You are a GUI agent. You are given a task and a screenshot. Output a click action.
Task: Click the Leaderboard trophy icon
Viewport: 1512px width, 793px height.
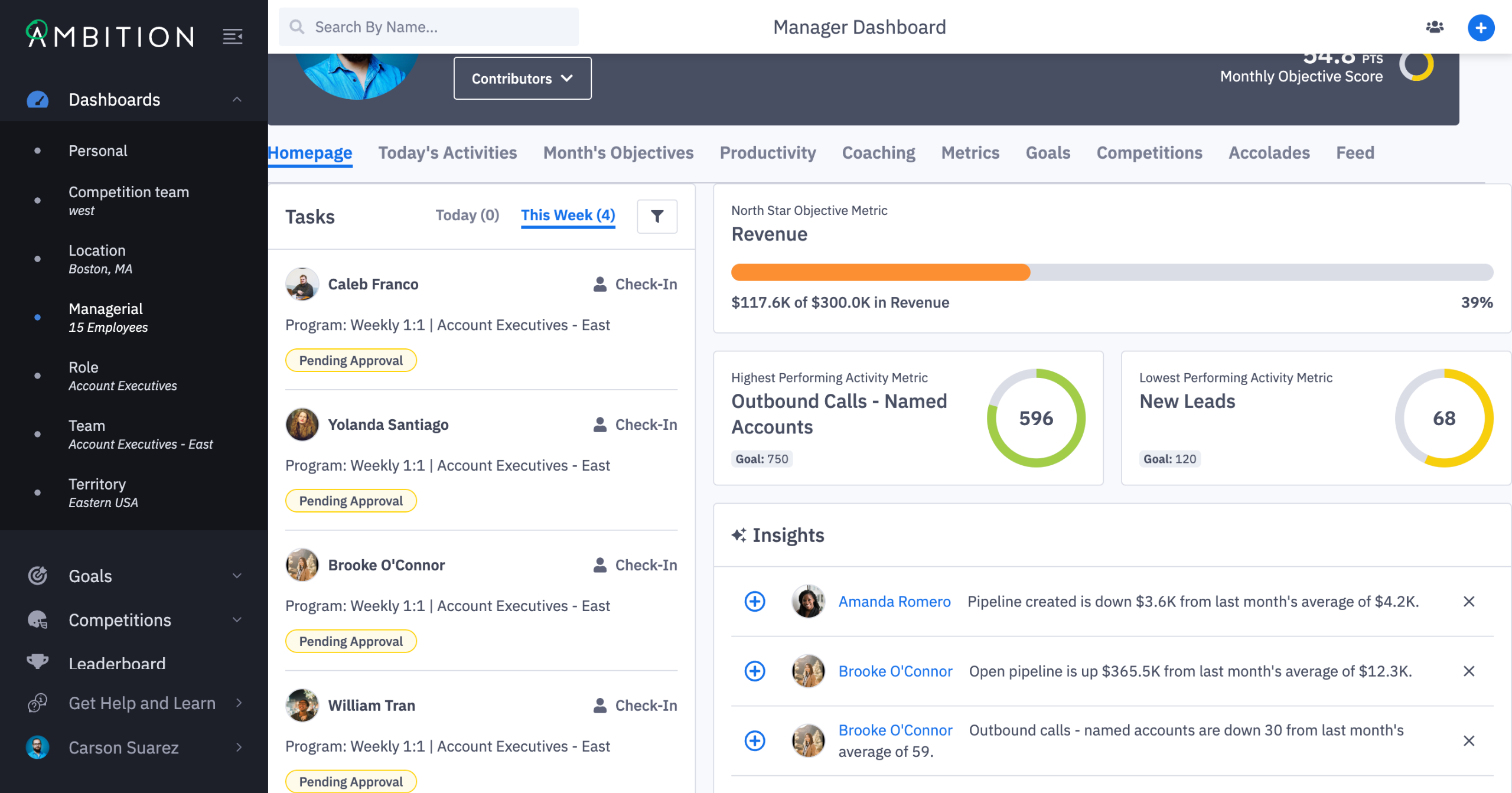[38, 661]
